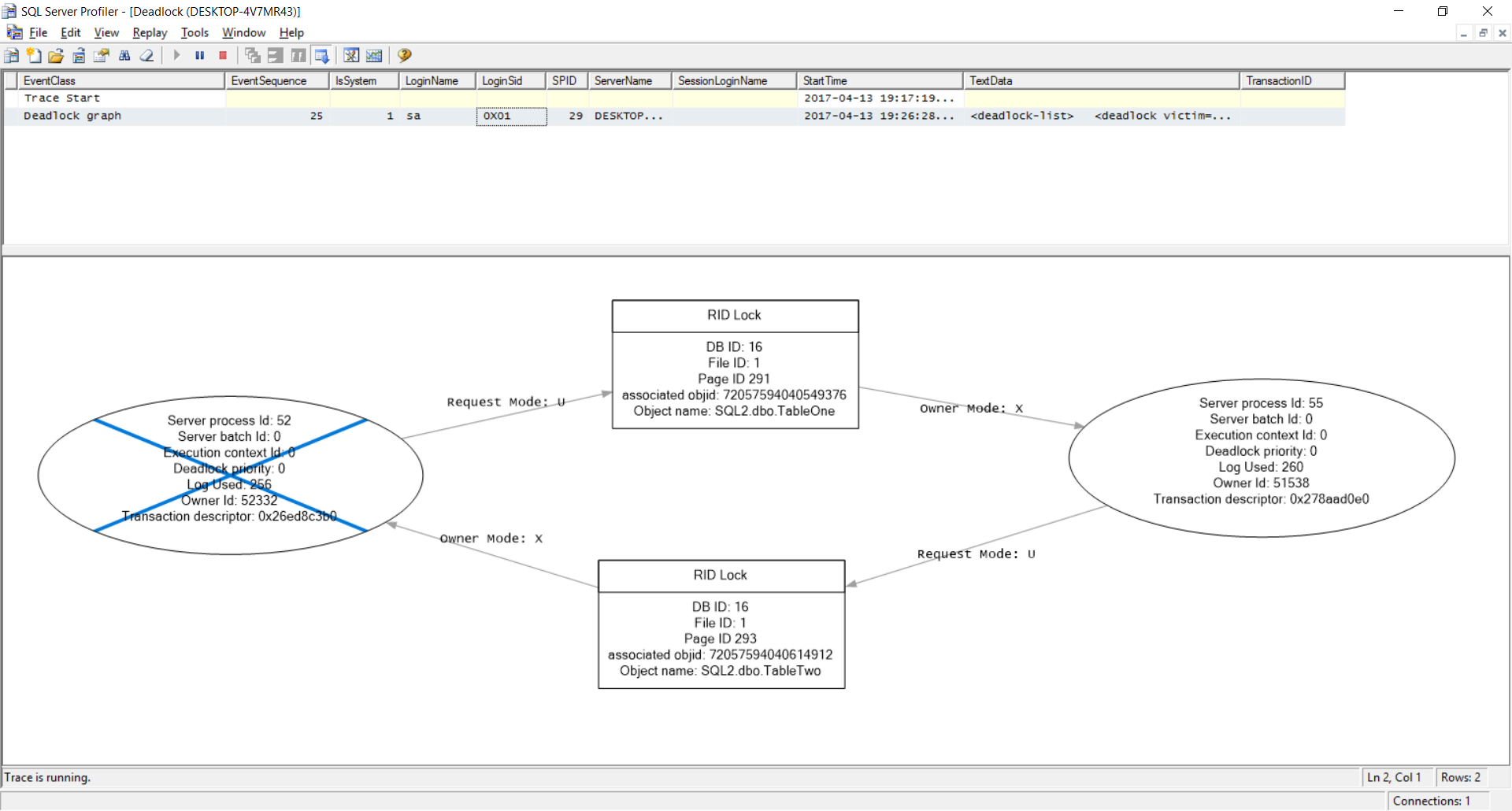Open trace Properties from the toolbar
Image resolution: width=1512 pixels, height=811 pixels.
(x=102, y=56)
